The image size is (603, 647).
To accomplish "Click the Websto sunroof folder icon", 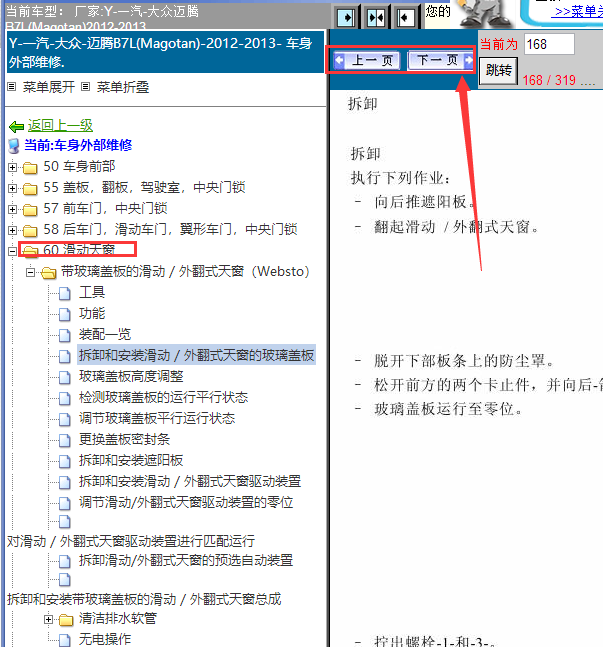I will [48, 272].
